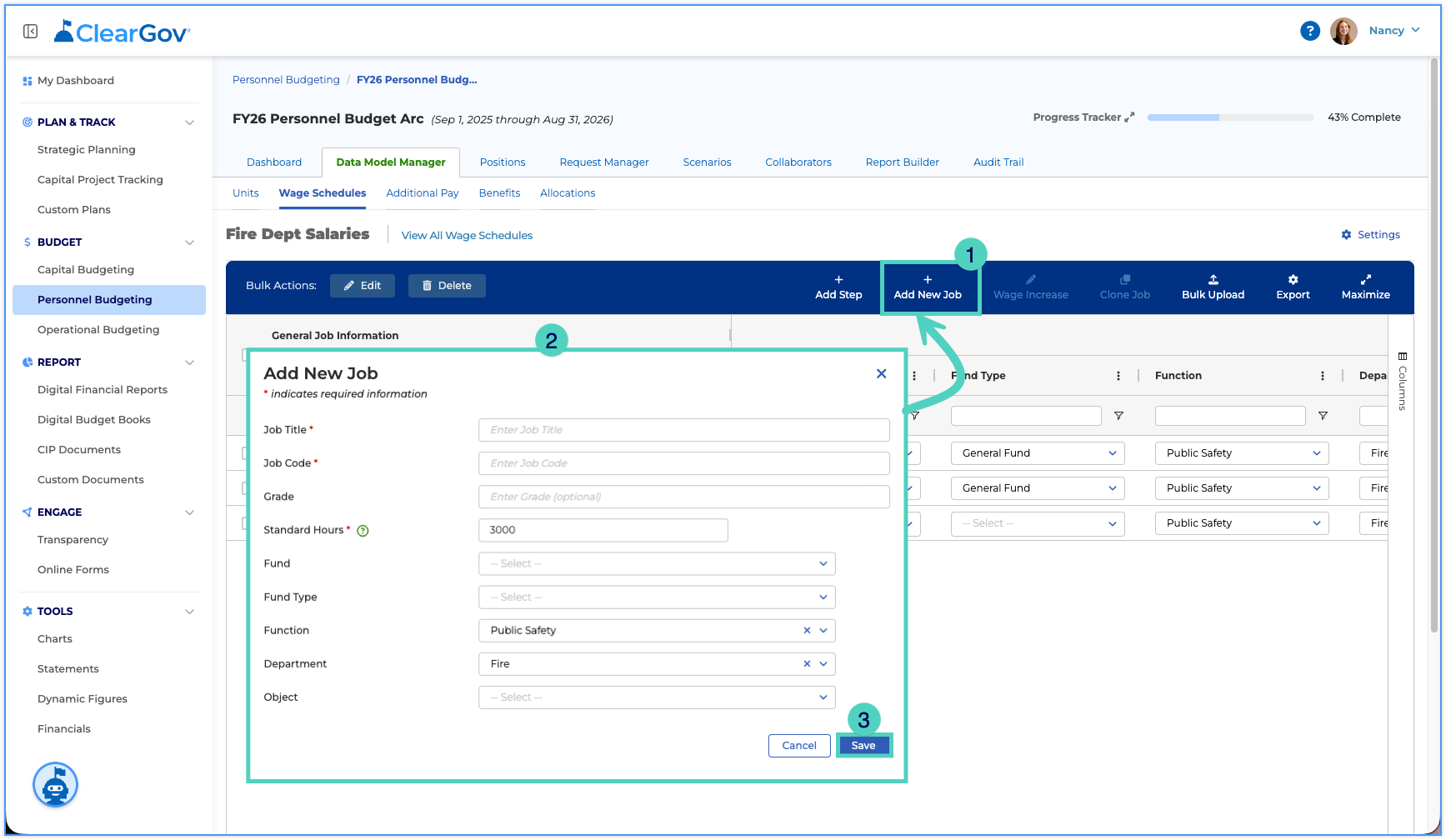Click Bulk Upload toolbar item

coord(1213,287)
